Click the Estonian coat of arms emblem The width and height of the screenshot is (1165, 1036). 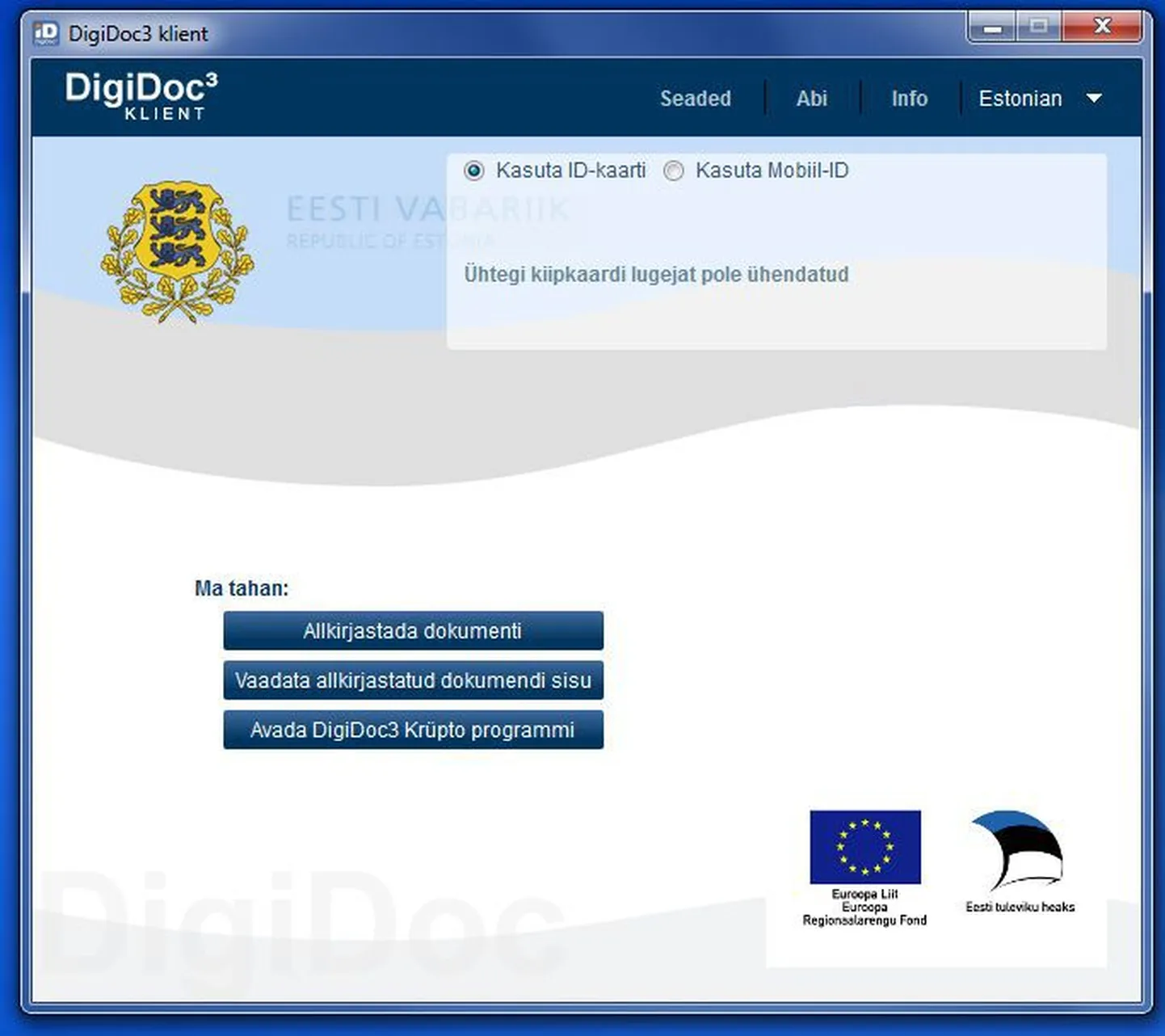[x=177, y=251]
